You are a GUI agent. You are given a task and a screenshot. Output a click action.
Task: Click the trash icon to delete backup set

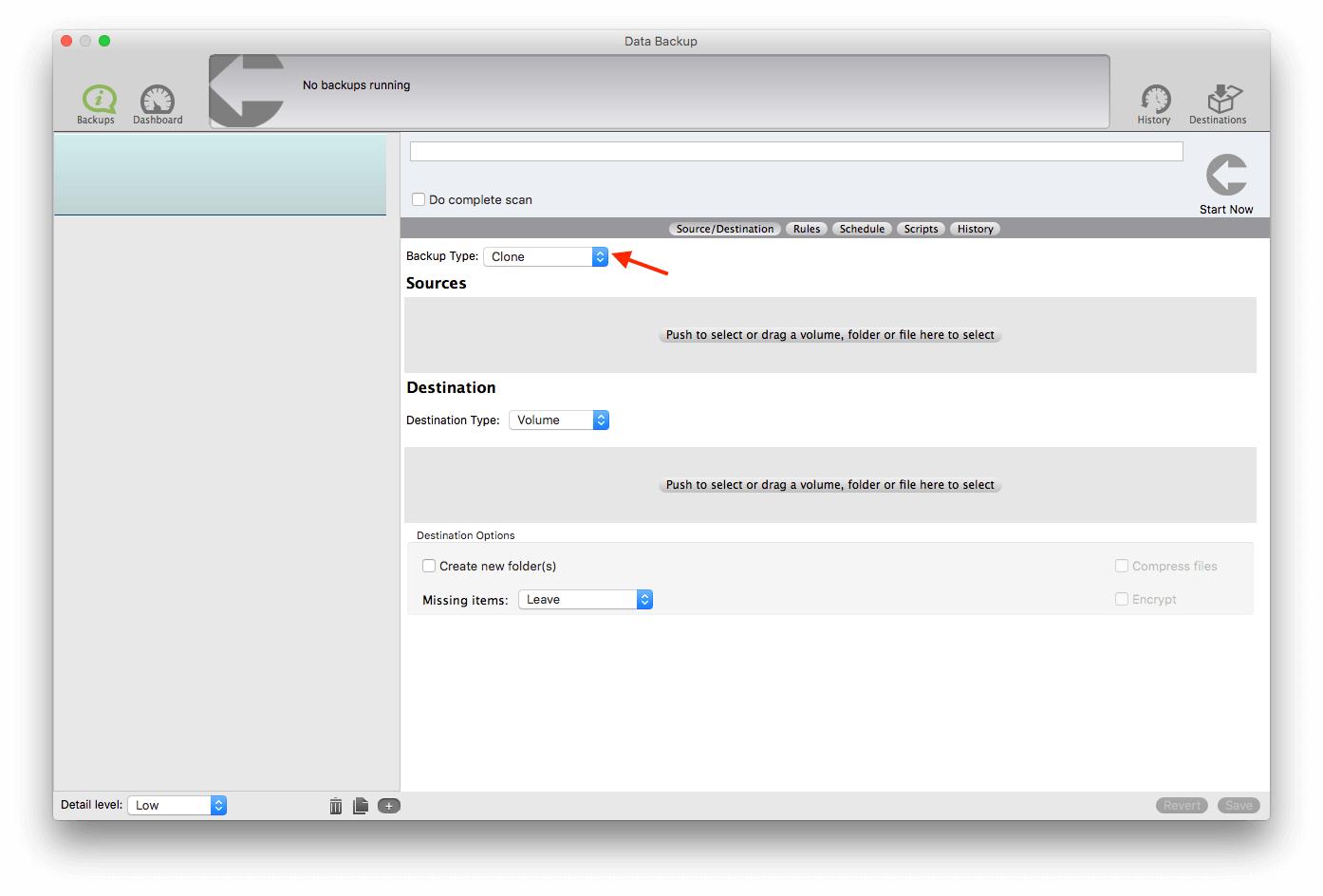click(336, 805)
